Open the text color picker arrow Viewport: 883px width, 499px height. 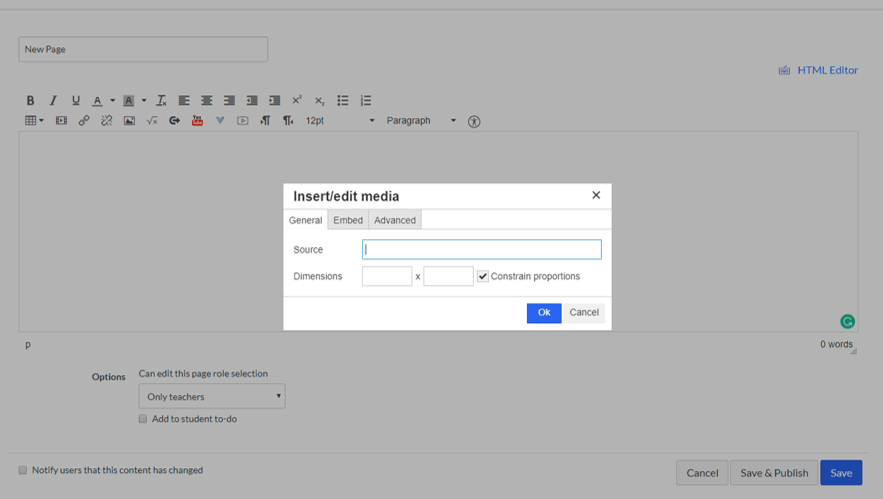(112, 100)
